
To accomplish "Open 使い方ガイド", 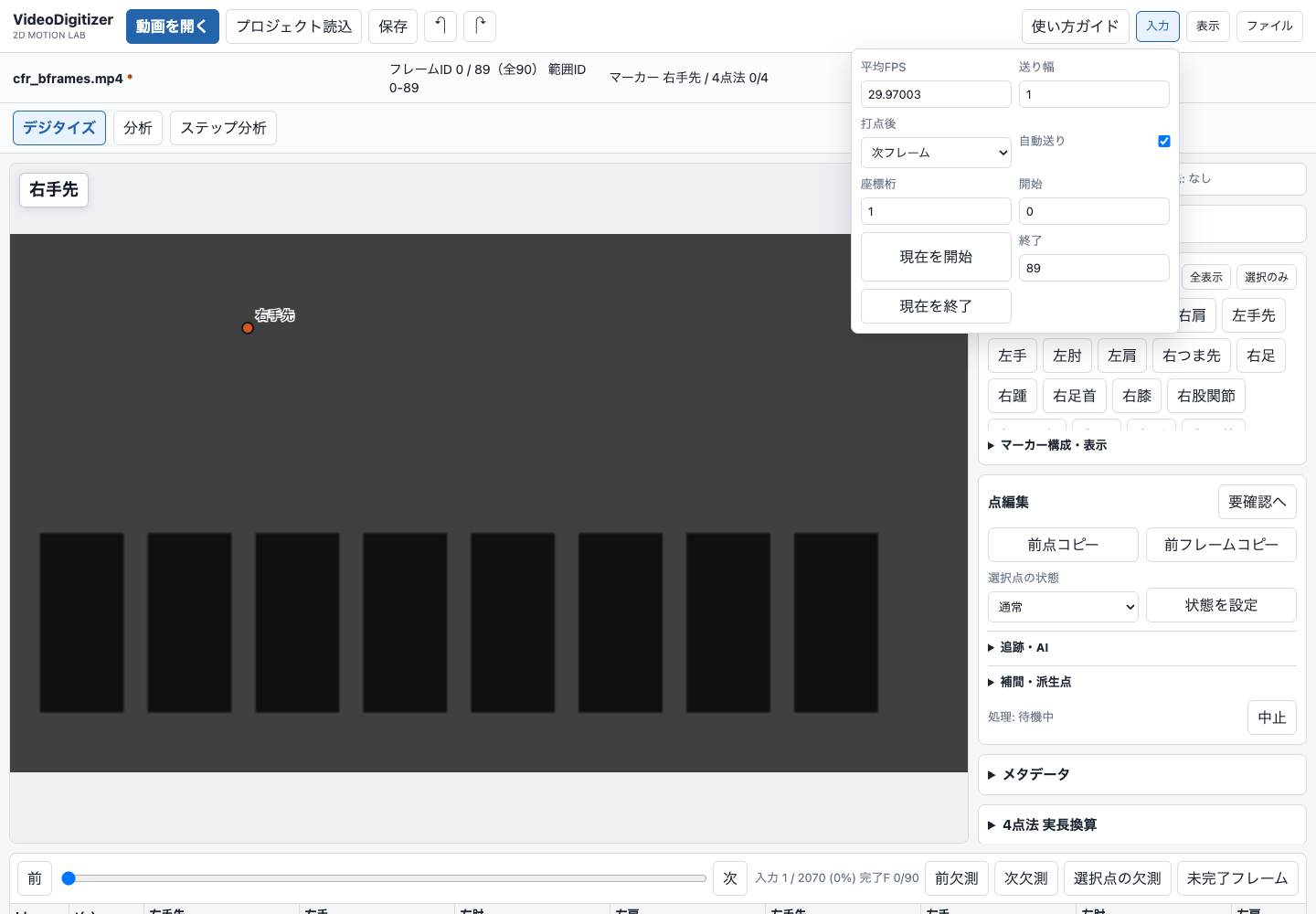I will [x=1075, y=27].
